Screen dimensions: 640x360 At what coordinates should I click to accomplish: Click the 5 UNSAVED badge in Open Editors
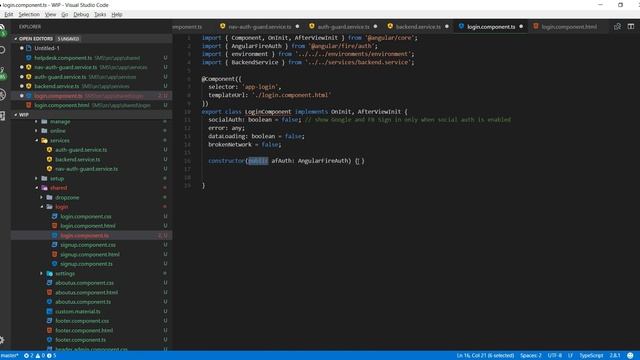click(68, 39)
